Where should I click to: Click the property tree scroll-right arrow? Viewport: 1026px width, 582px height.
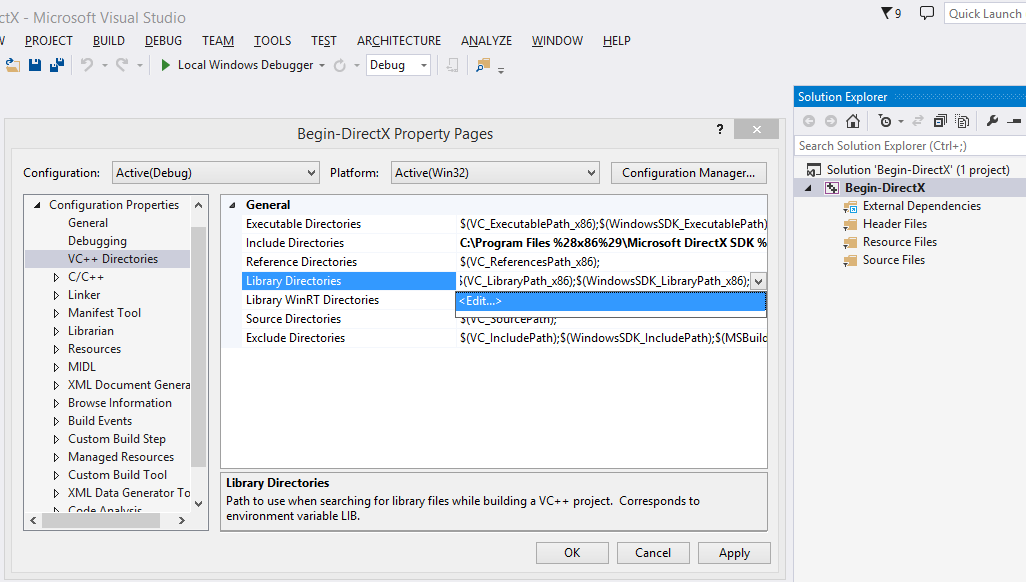pyautogui.click(x=182, y=520)
